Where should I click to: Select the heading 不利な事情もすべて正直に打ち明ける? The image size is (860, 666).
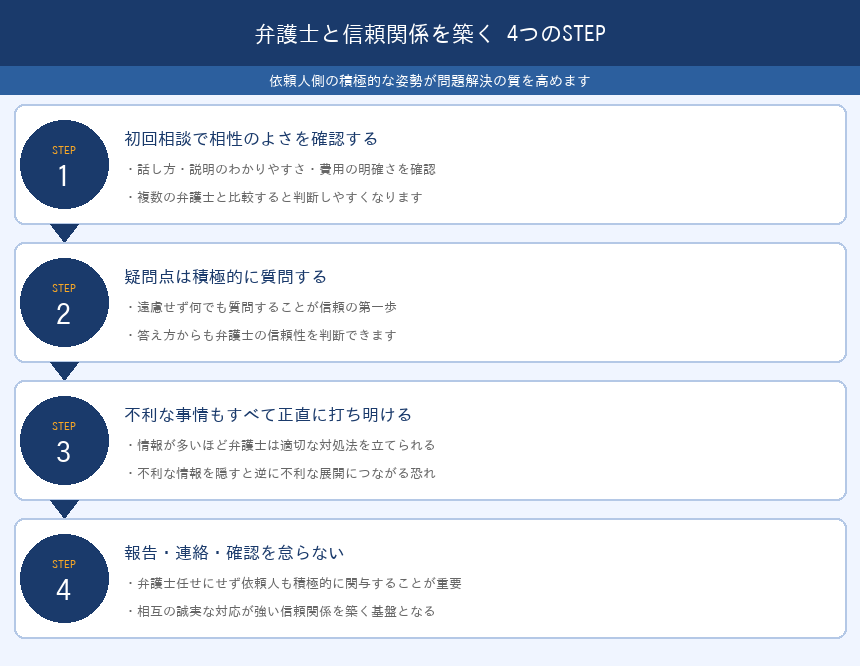coord(268,414)
